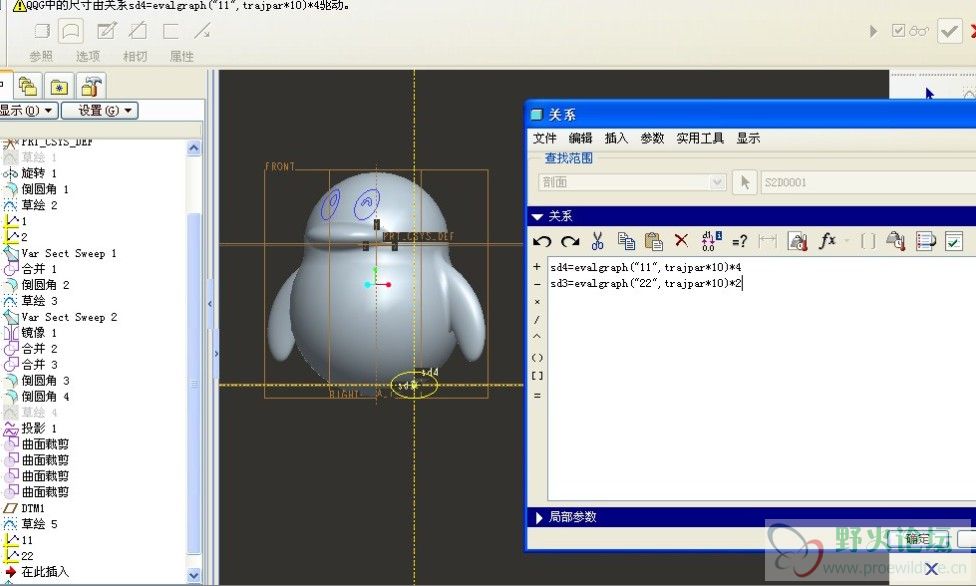976x586 pixels.
Task: Insert equals sign operator
Action: coord(537,395)
